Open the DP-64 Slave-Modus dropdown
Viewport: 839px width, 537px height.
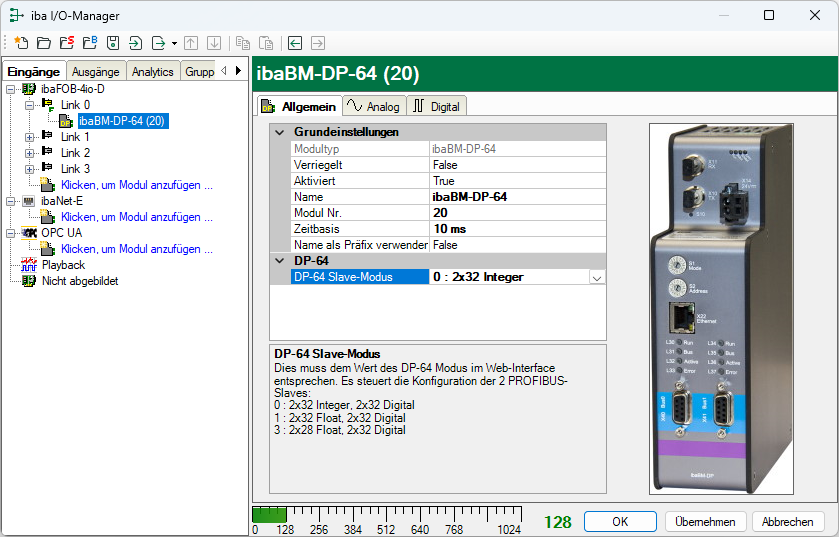[x=597, y=277]
